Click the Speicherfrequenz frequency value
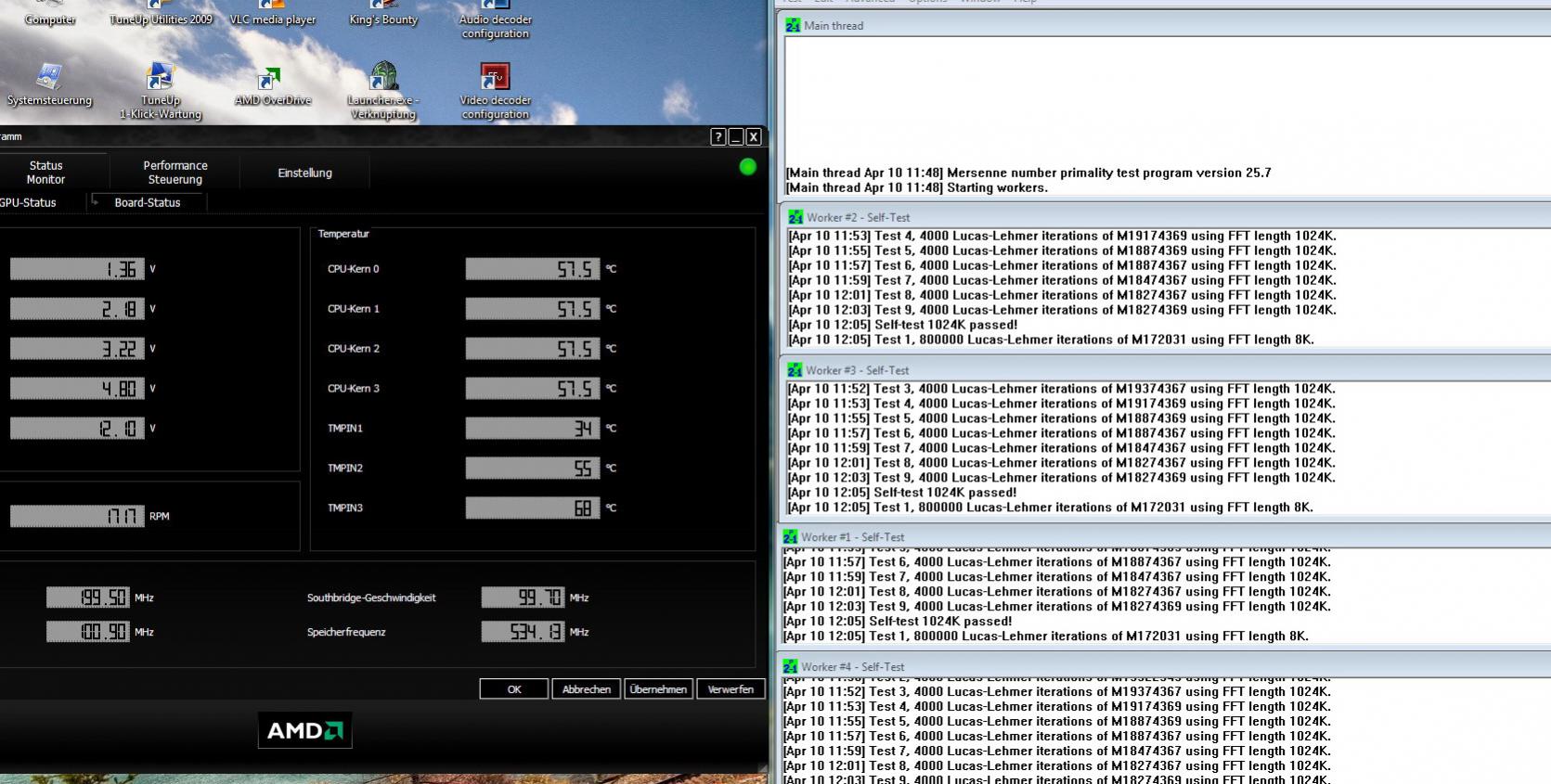This screenshot has width=1551, height=784. click(x=523, y=632)
